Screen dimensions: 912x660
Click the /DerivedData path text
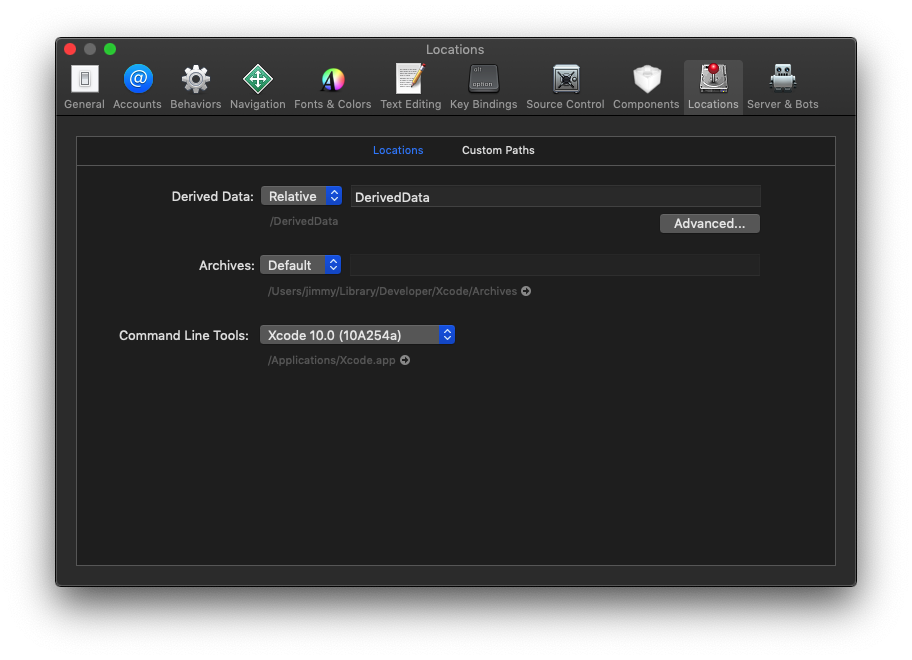coord(304,221)
